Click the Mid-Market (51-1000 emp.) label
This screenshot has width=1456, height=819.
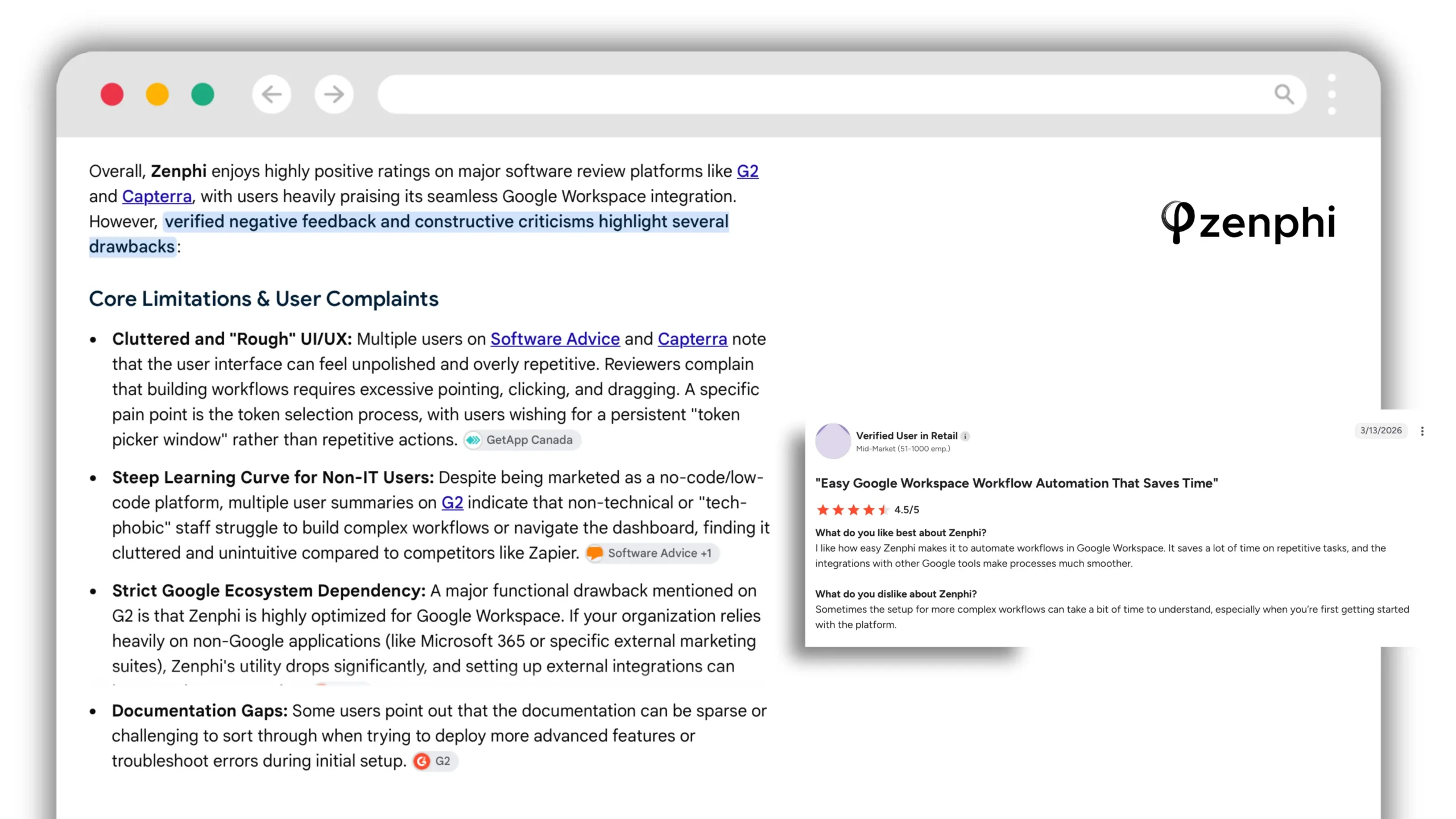pos(903,449)
